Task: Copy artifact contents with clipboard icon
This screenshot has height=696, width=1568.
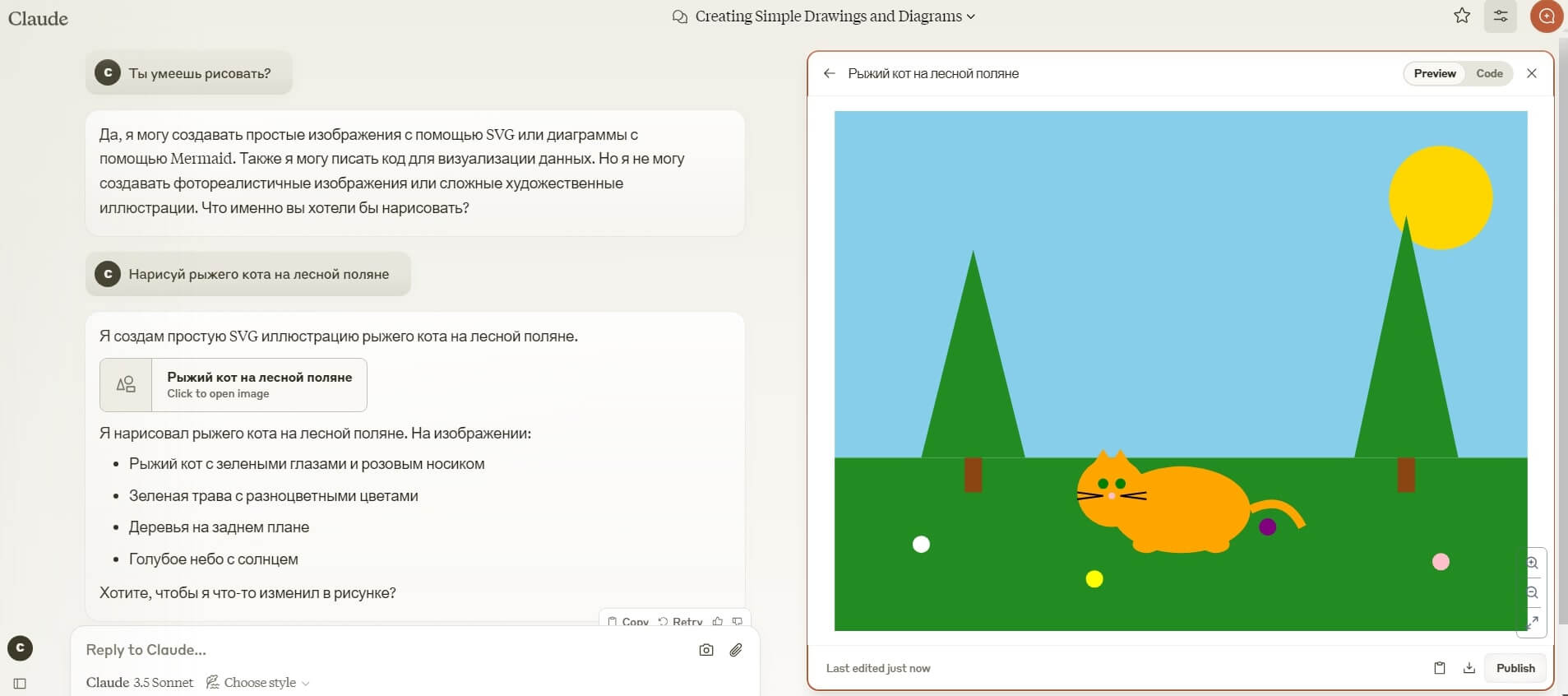Action: [x=1440, y=668]
